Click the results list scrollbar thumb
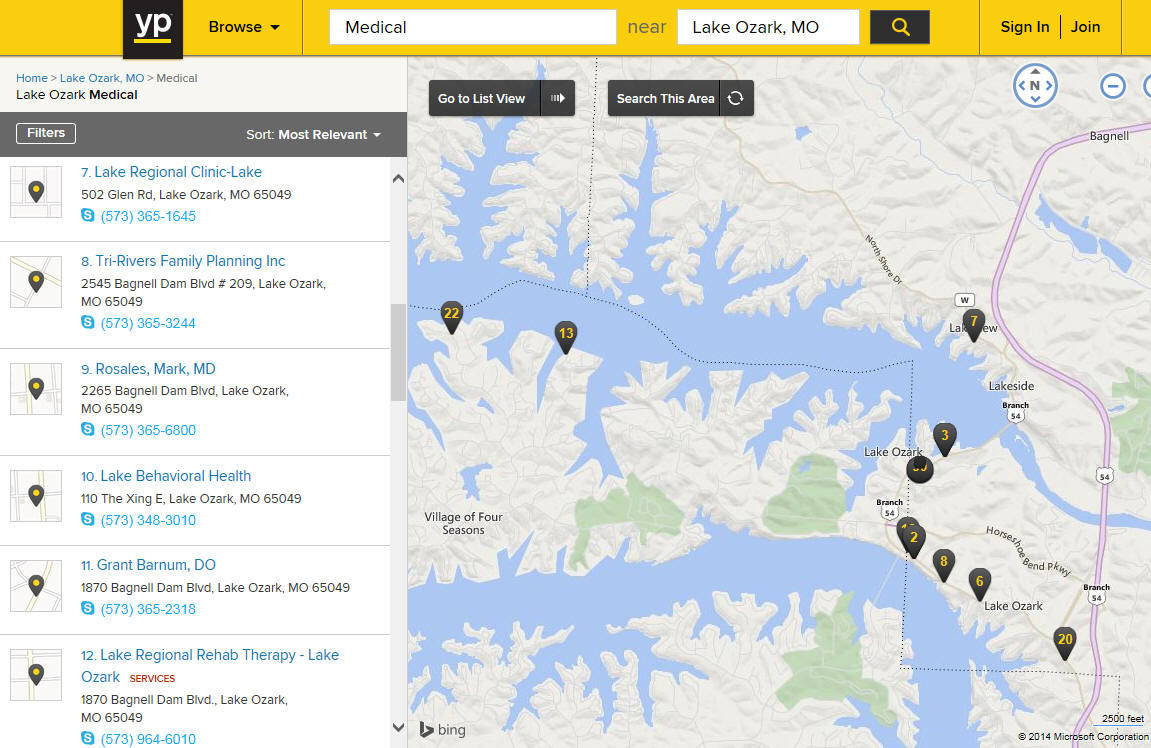This screenshot has width=1151, height=748. (399, 352)
